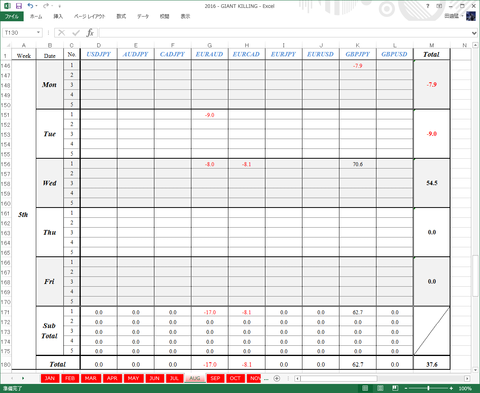Expand the formula bar chevron
The height and width of the screenshot is (393, 480).
tap(474, 33)
